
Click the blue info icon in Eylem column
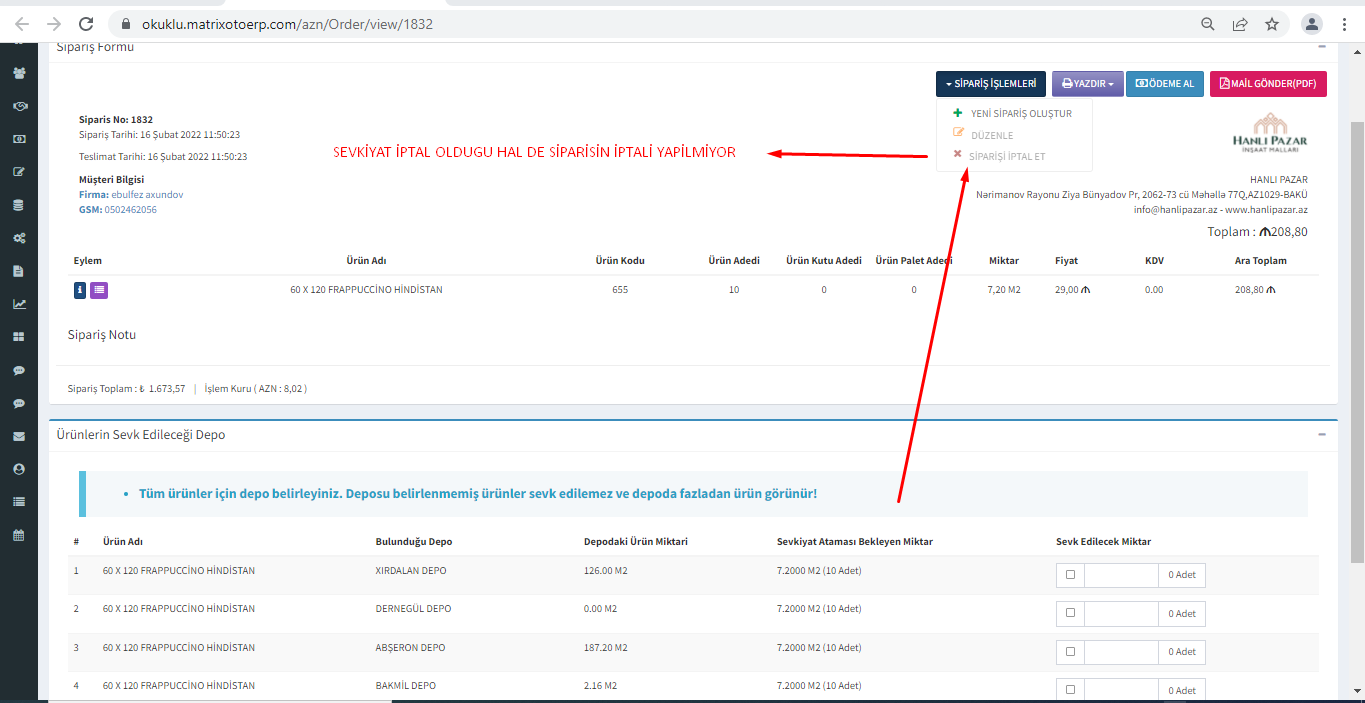[80, 290]
